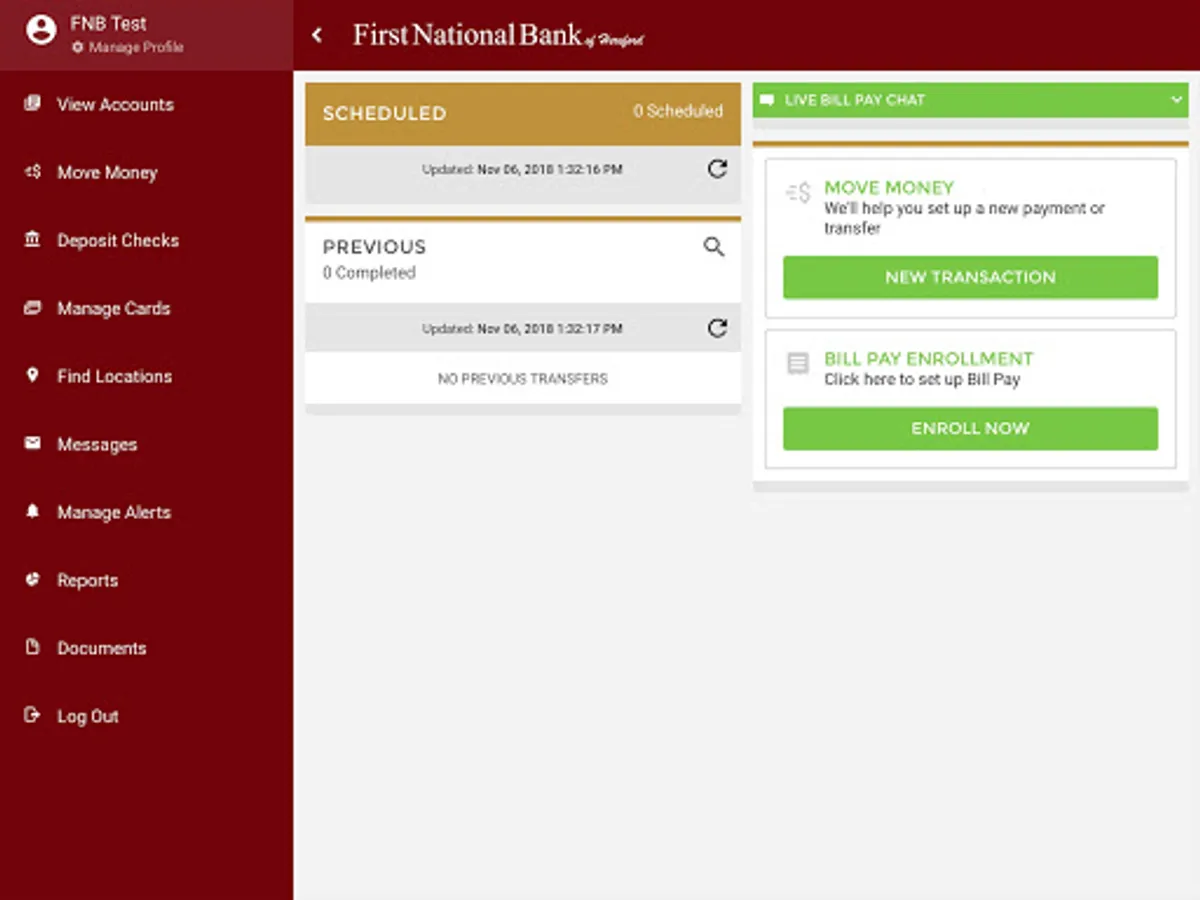Click the View Accounts icon in sidebar
This screenshot has width=1200, height=900.
pyautogui.click(x=33, y=104)
